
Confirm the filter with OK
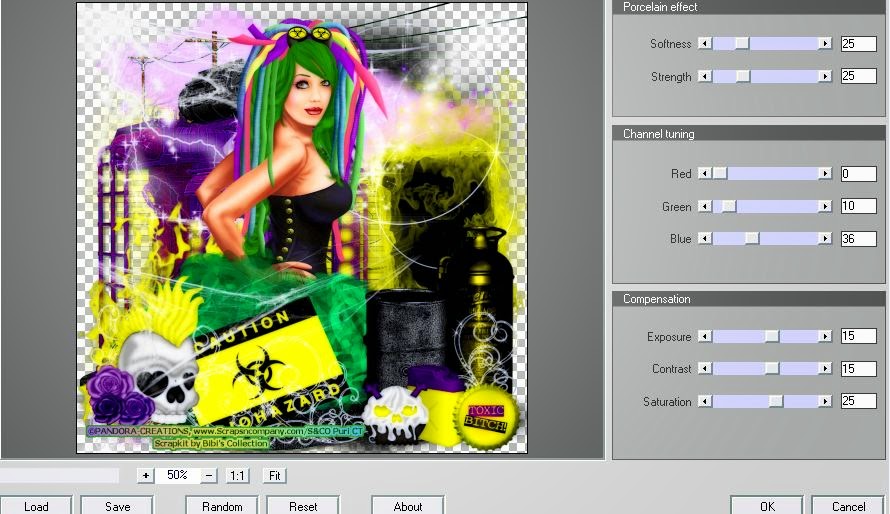[767, 506]
